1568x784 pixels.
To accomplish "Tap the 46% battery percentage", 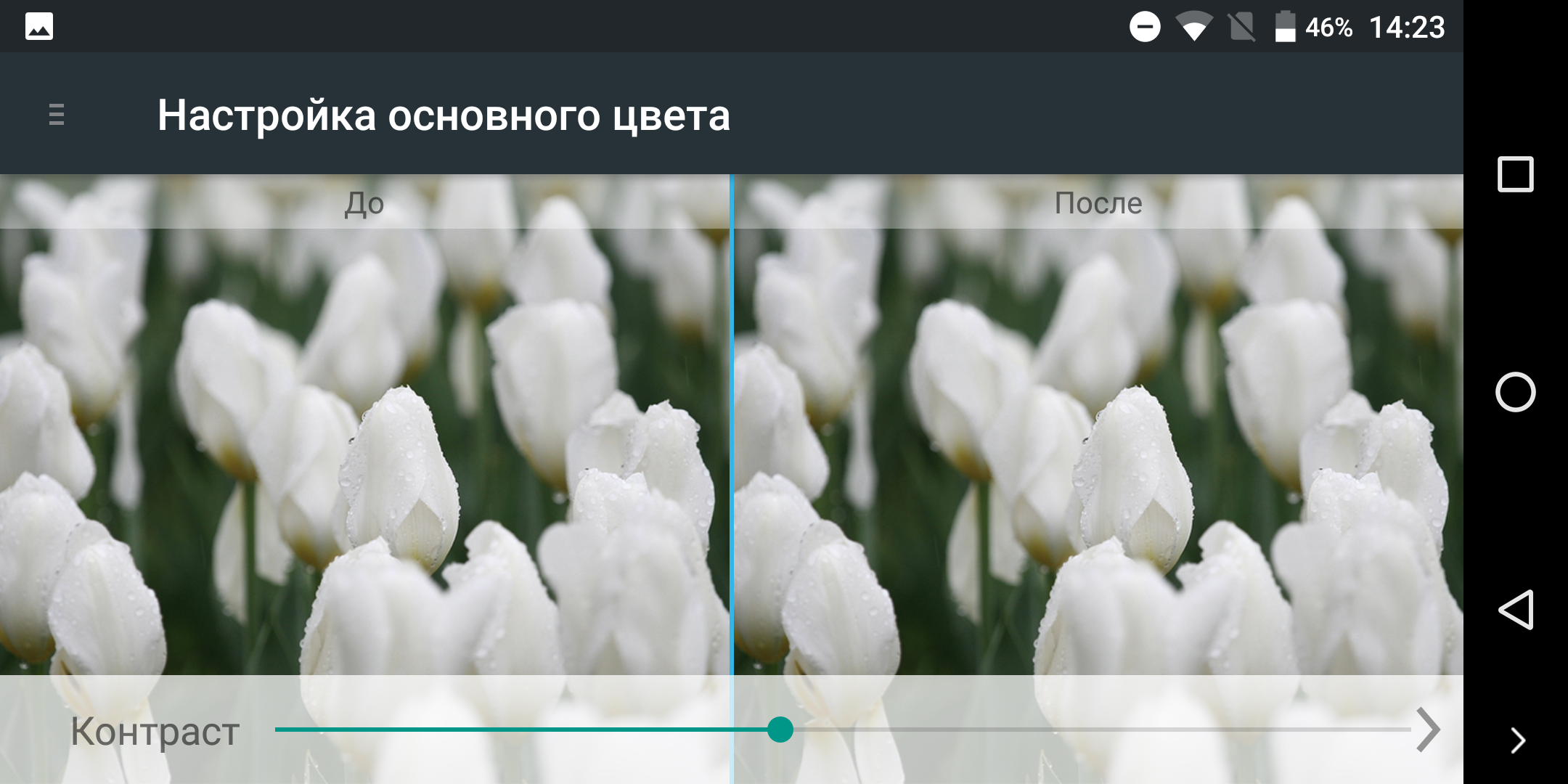I will click(x=1328, y=28).
